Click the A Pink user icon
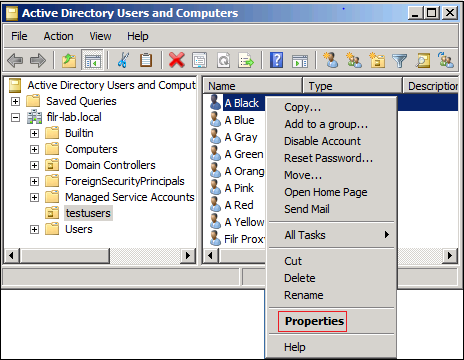464x360 pixels. (215, 187)
